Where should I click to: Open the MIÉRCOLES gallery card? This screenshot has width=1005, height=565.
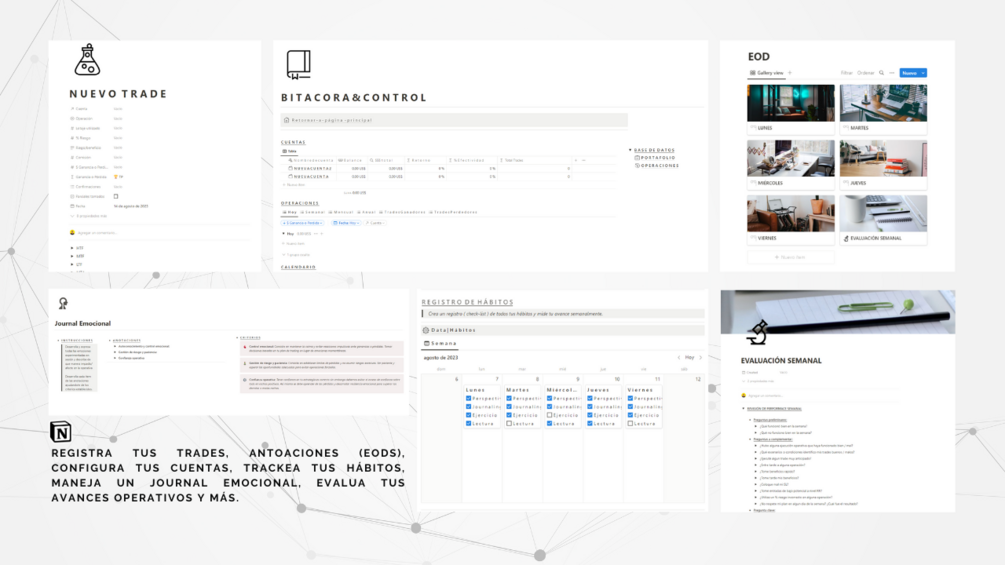[x=790, y=164]
